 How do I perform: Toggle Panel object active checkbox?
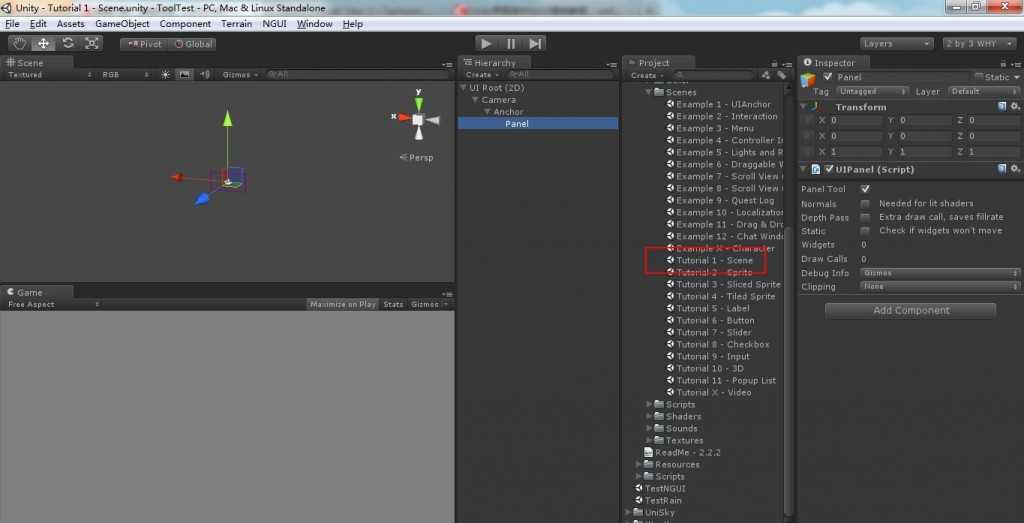point(828,77)
